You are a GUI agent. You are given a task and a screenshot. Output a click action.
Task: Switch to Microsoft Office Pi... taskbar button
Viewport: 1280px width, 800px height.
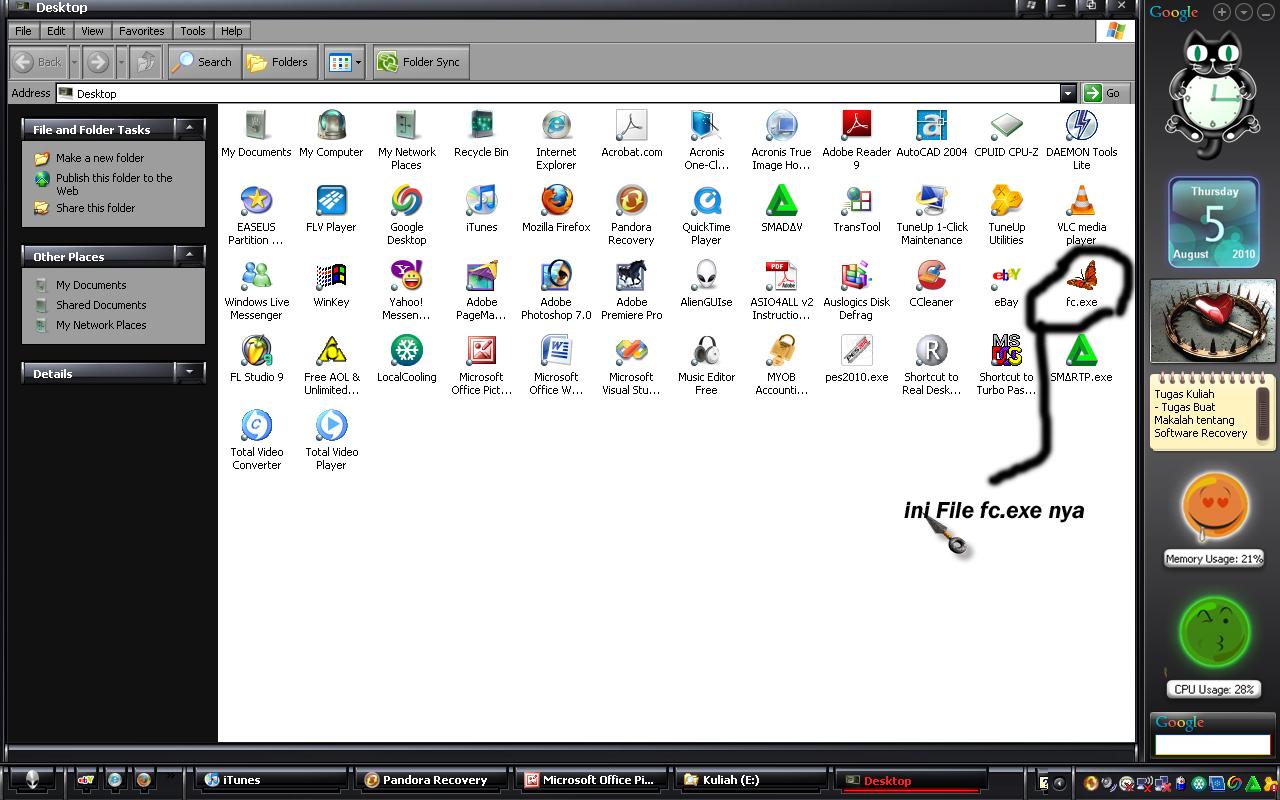click(x=590, y=780)
